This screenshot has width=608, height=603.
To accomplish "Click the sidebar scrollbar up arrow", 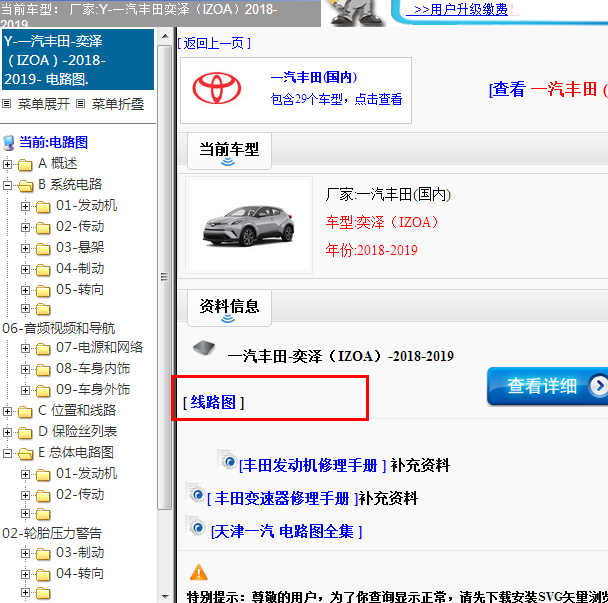I will click(x=165, y=36).
